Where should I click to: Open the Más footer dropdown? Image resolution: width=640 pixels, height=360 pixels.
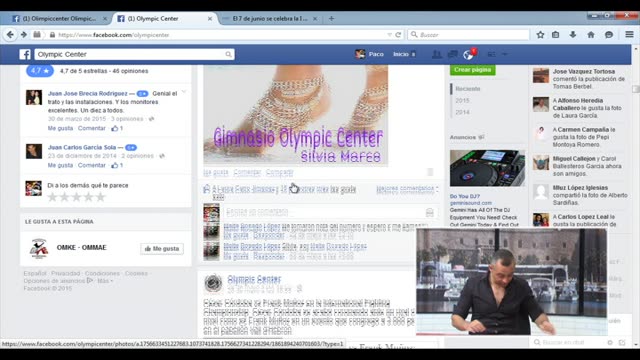pos(105,281)
